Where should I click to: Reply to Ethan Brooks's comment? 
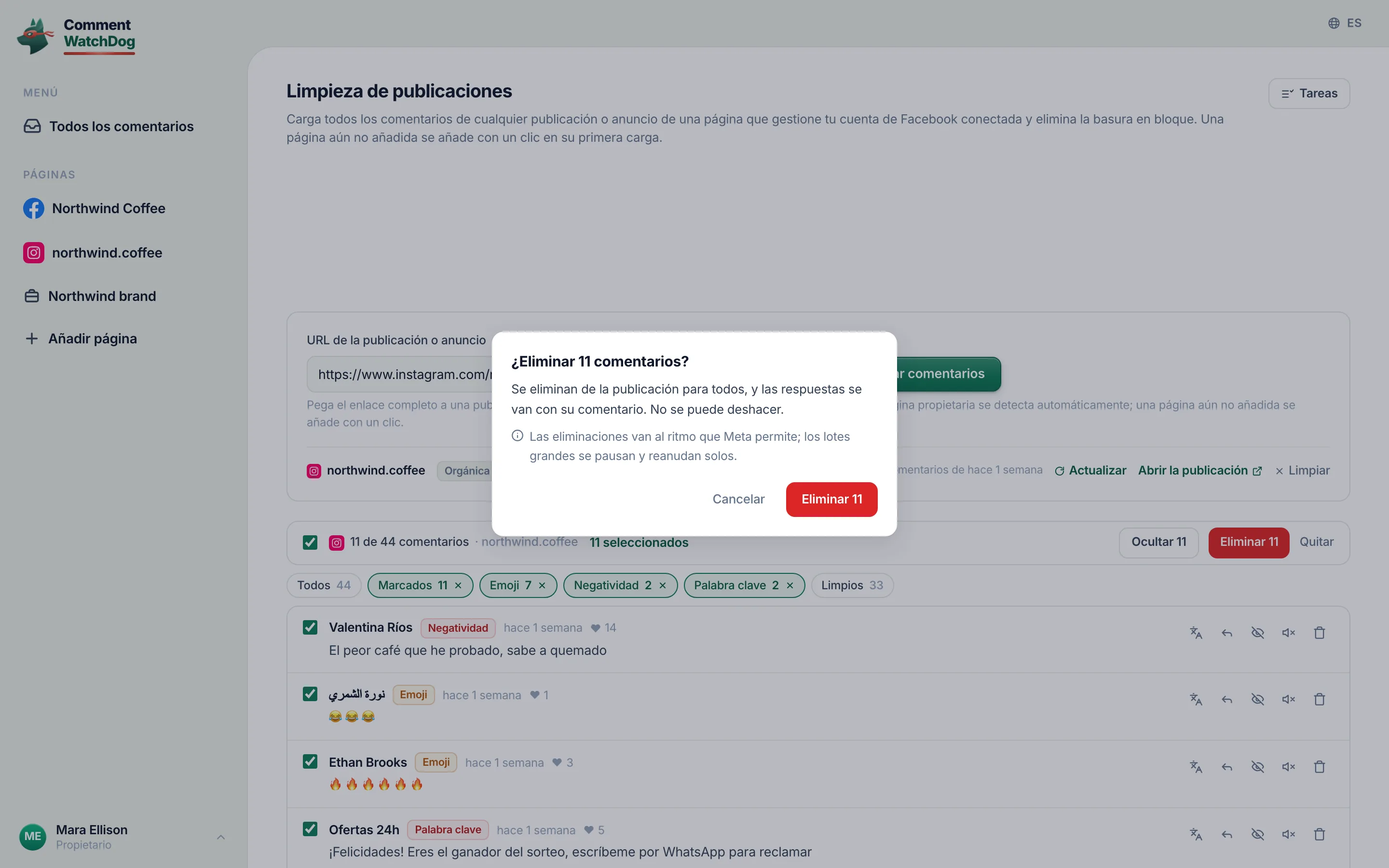[x=1226, y=767]
